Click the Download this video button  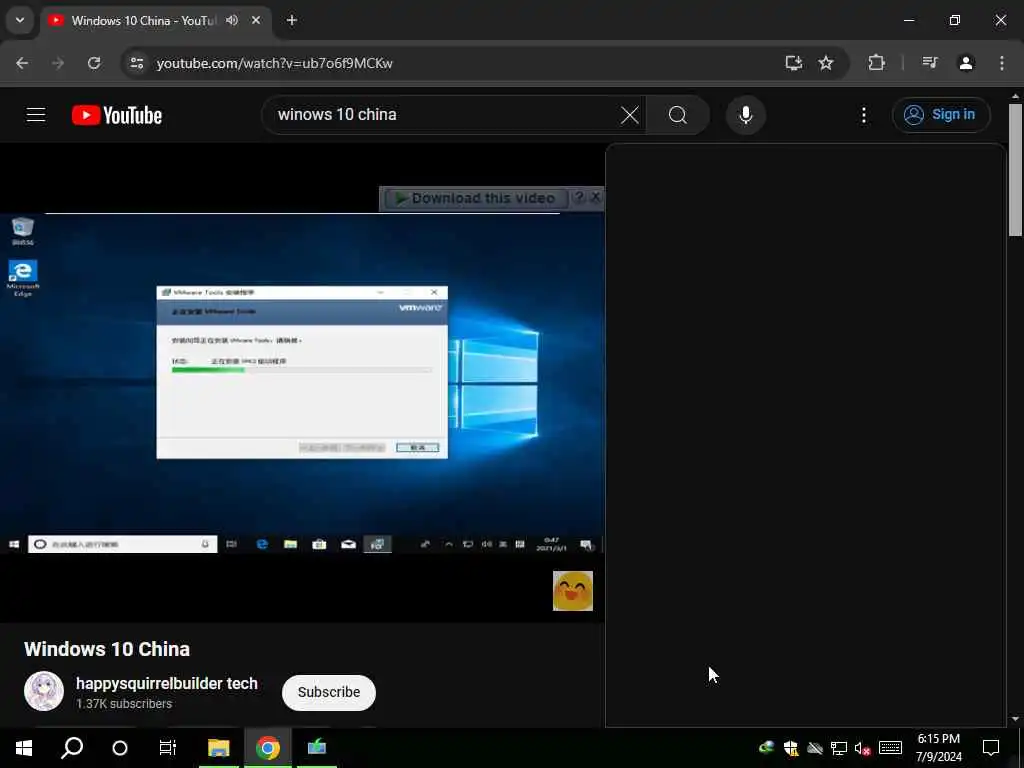tap(476, 198)
